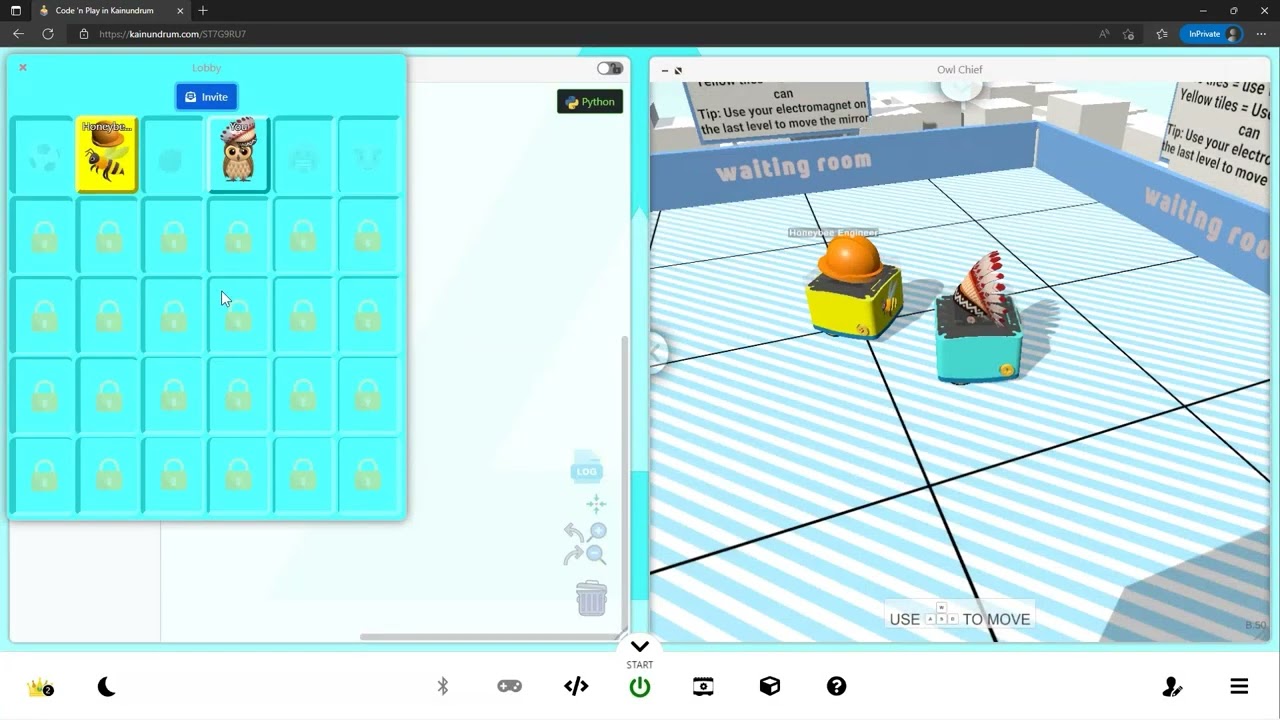Image resolution: width=1280 pixels, height=720 pixels.
Task: Pop out the Owl Chief simulator view
Action: pyautogui.click(x=678, y=70)
